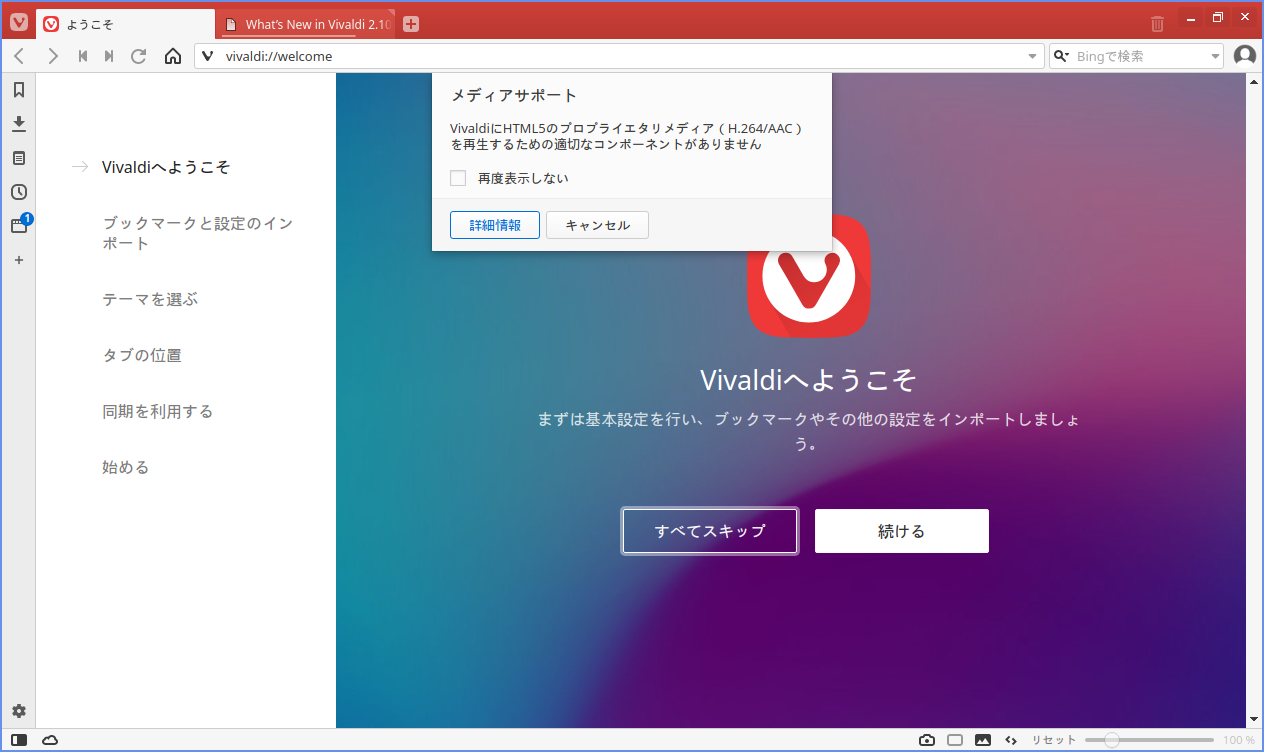The image size is (1264, 752).
Task: Open the History panel
Action: click(18, 192)
